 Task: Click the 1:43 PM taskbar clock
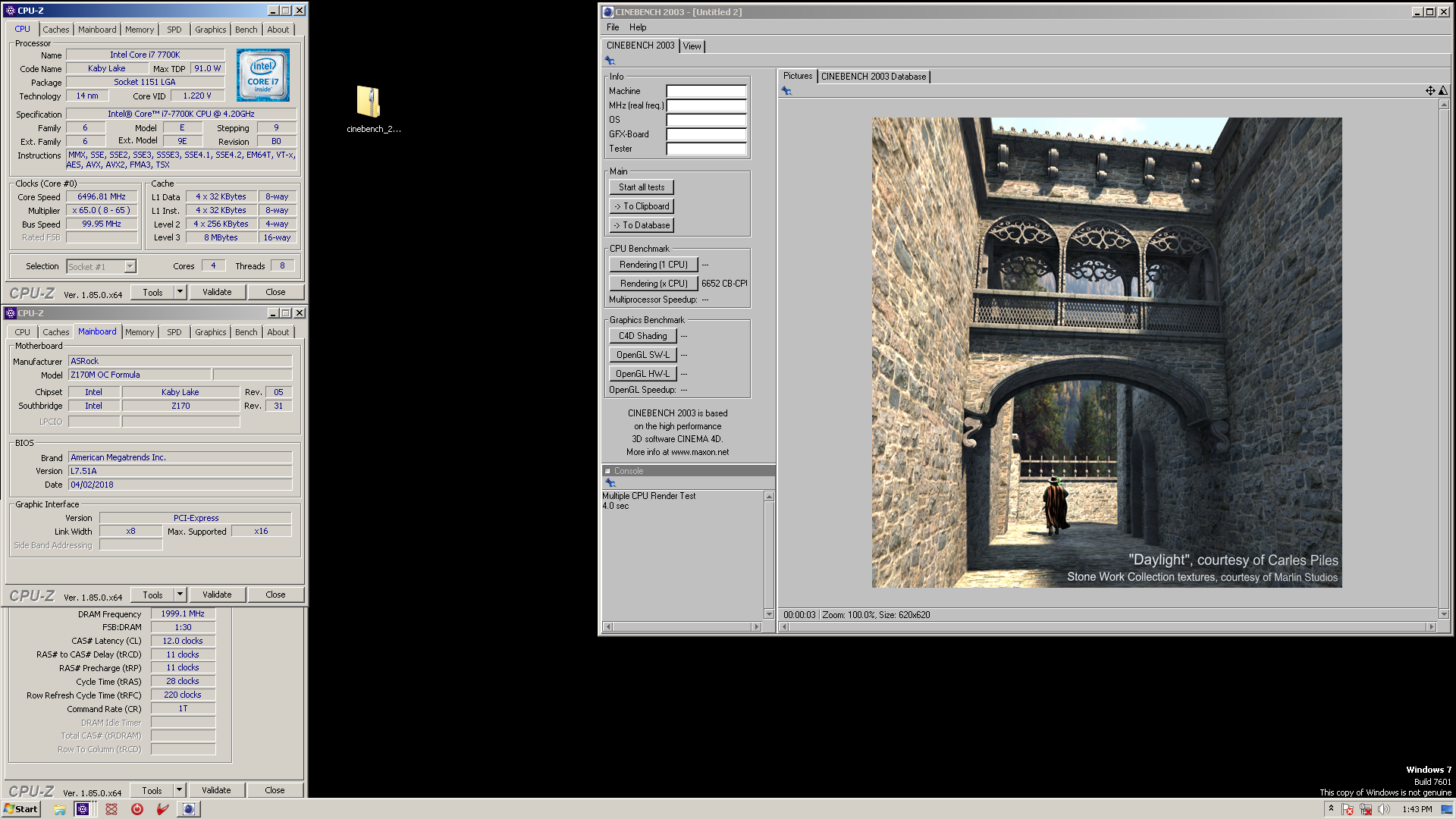point(1417,809)
